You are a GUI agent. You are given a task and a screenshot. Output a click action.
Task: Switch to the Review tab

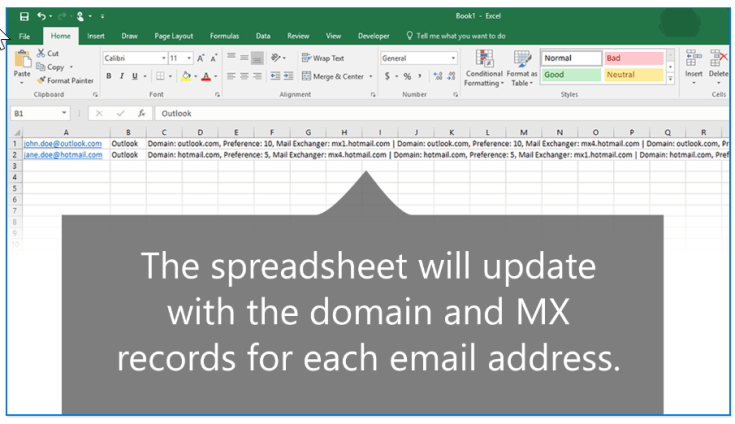pos(298,36)
